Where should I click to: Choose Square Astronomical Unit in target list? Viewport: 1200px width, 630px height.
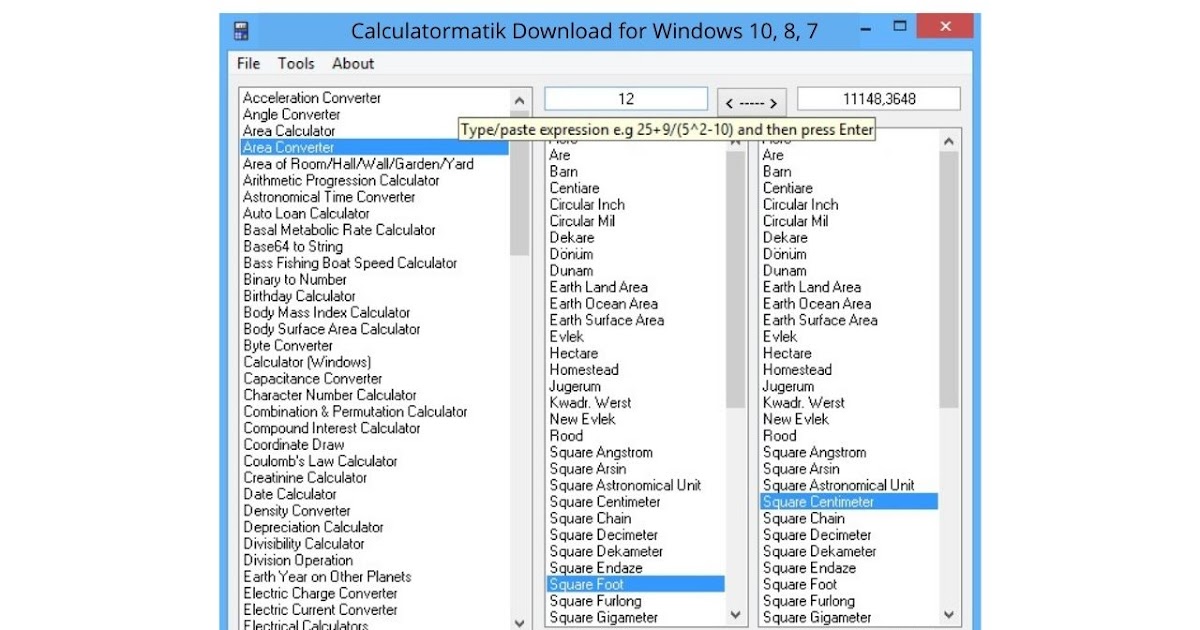839,485
